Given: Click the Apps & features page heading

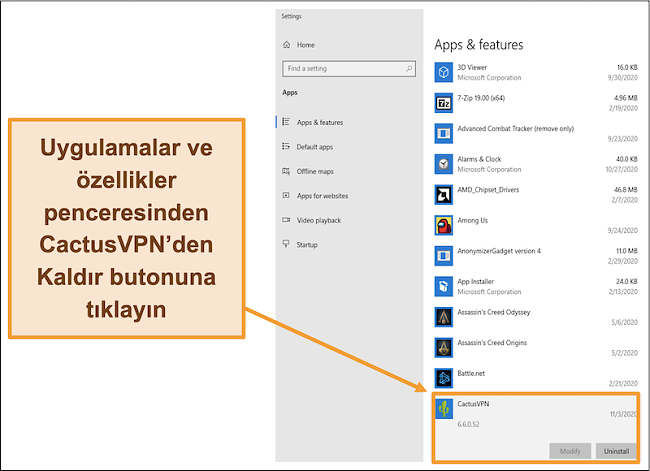Looking at the screenshot, I should [x=479, y=44].
